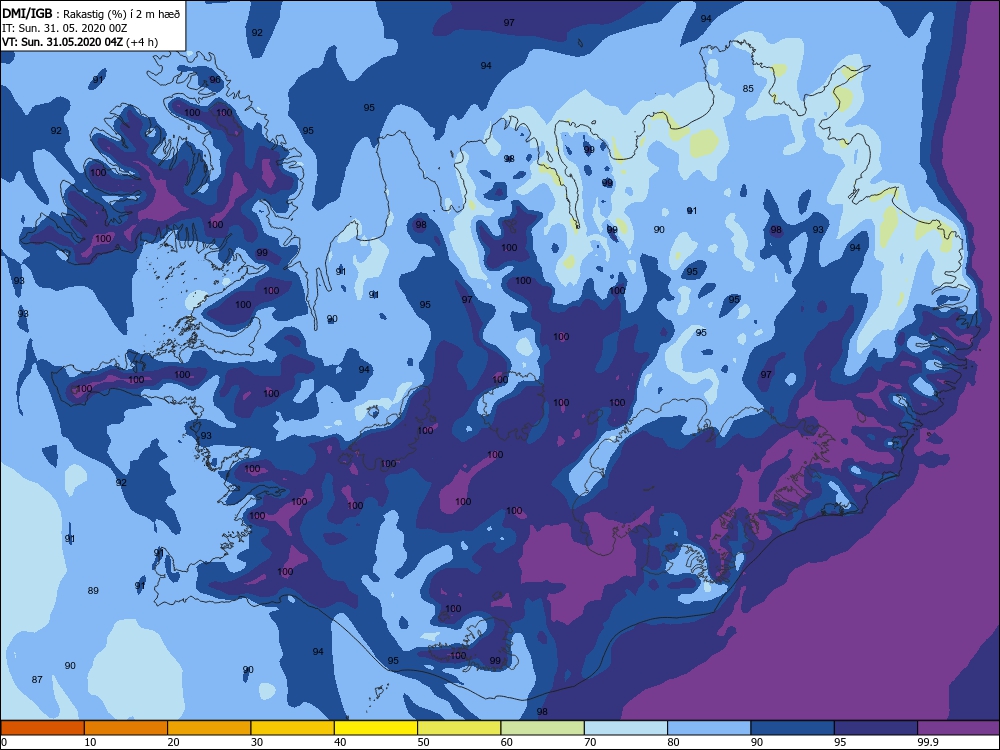Click the humidity value '87' on the map
This screenshot has height=750, width=1000.
click(37, 679)
